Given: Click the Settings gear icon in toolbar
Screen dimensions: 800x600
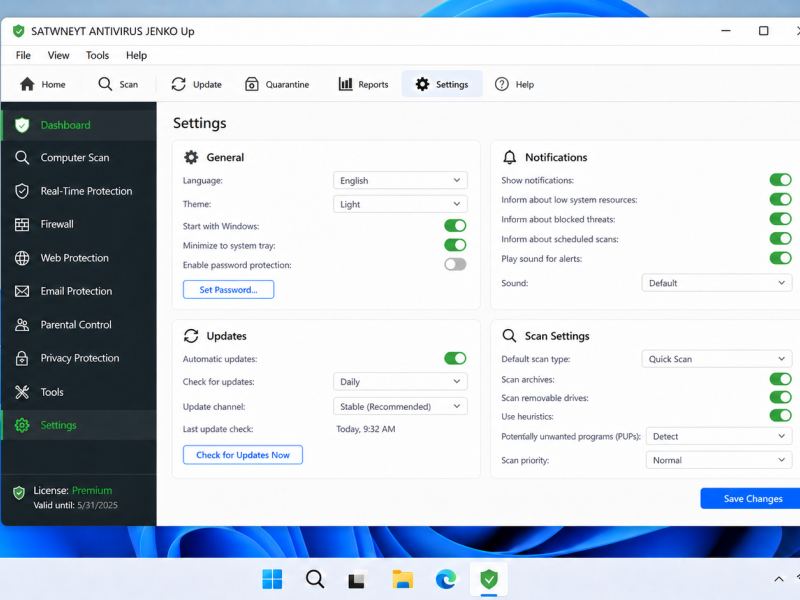Looking at the screenshot, I should pyautogui.click(x=422, y=84).
